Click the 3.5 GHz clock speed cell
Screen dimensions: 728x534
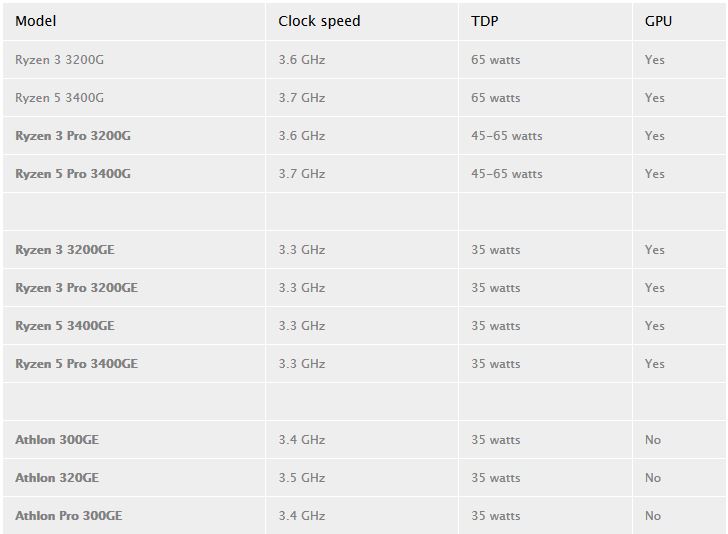click(x=302, y=478)
